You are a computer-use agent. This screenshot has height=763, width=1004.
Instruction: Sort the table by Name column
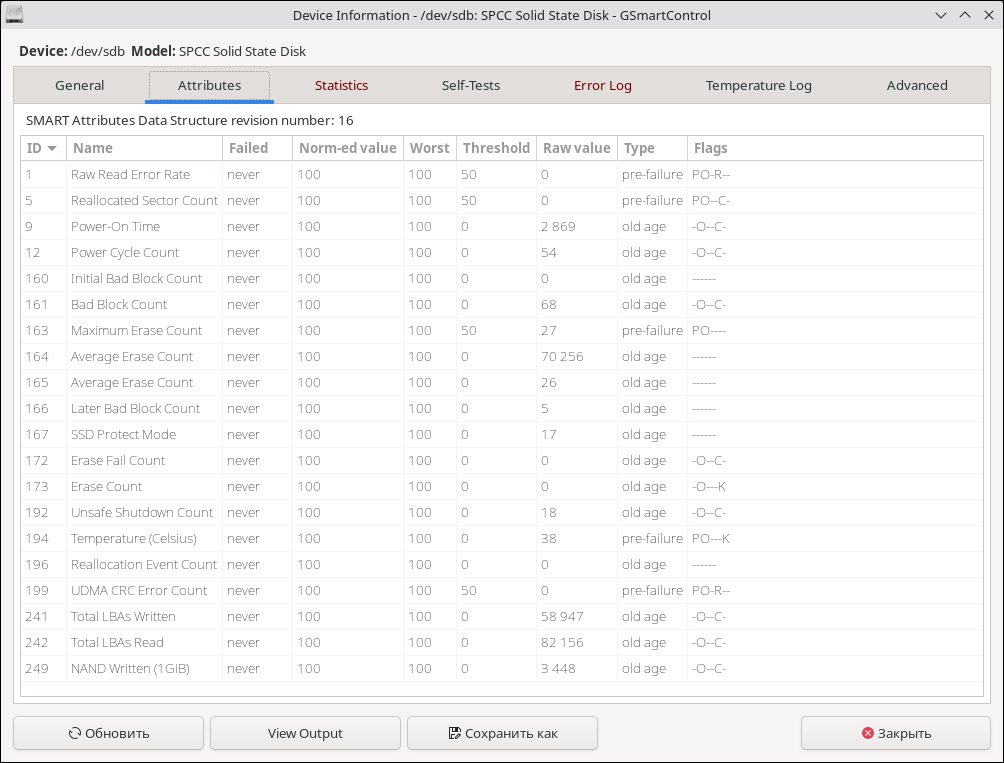tap(93, 148)
